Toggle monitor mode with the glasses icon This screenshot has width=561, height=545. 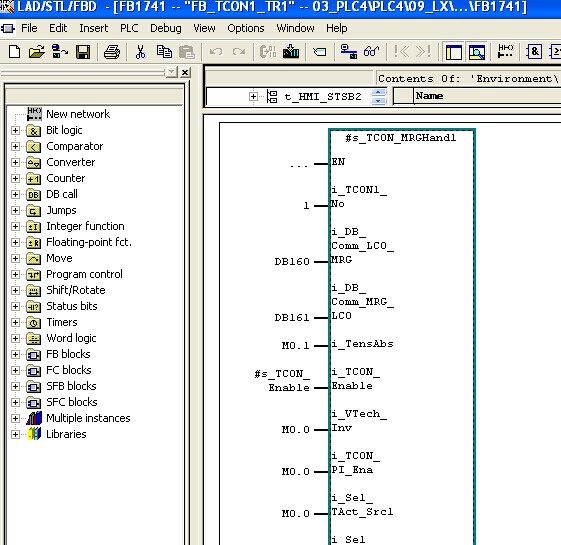(x=371, y=52)
